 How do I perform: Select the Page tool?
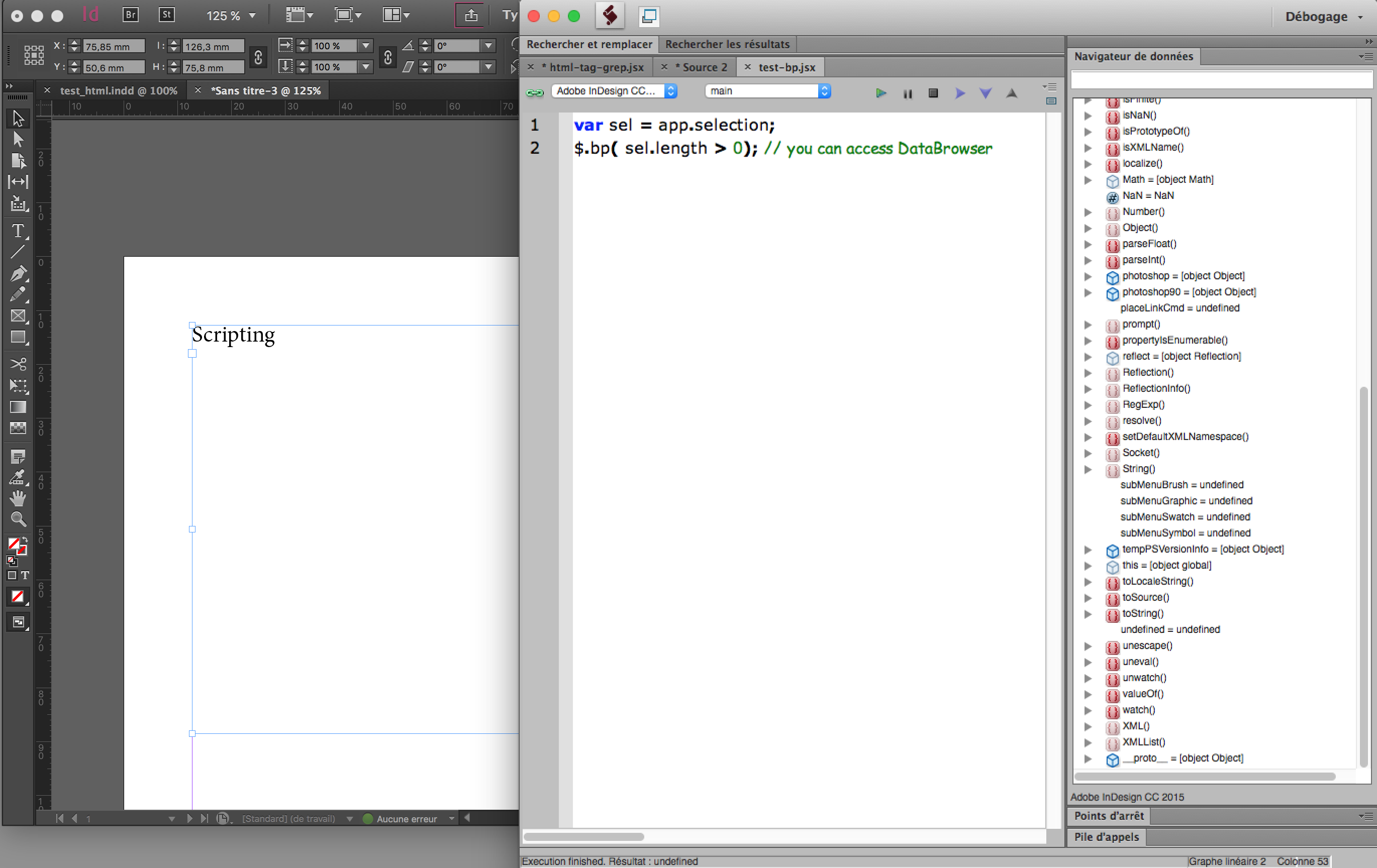(18, 161)
